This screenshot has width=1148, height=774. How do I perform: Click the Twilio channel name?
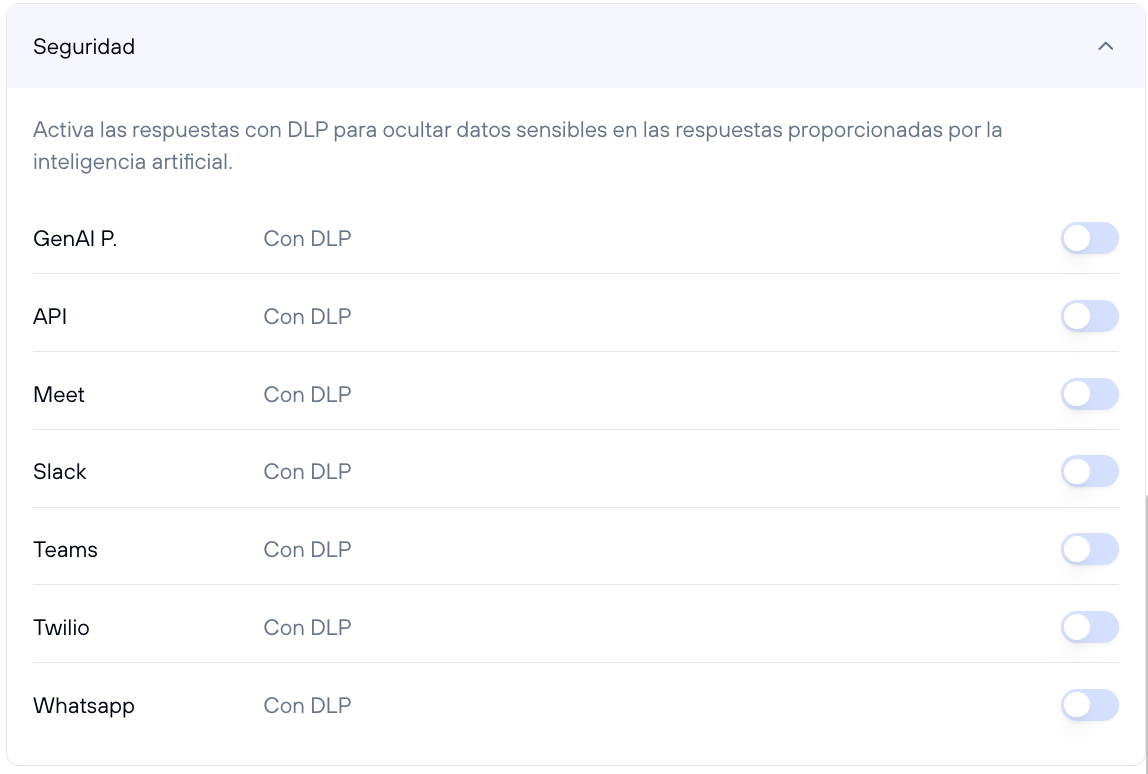(x=62, y=627)
